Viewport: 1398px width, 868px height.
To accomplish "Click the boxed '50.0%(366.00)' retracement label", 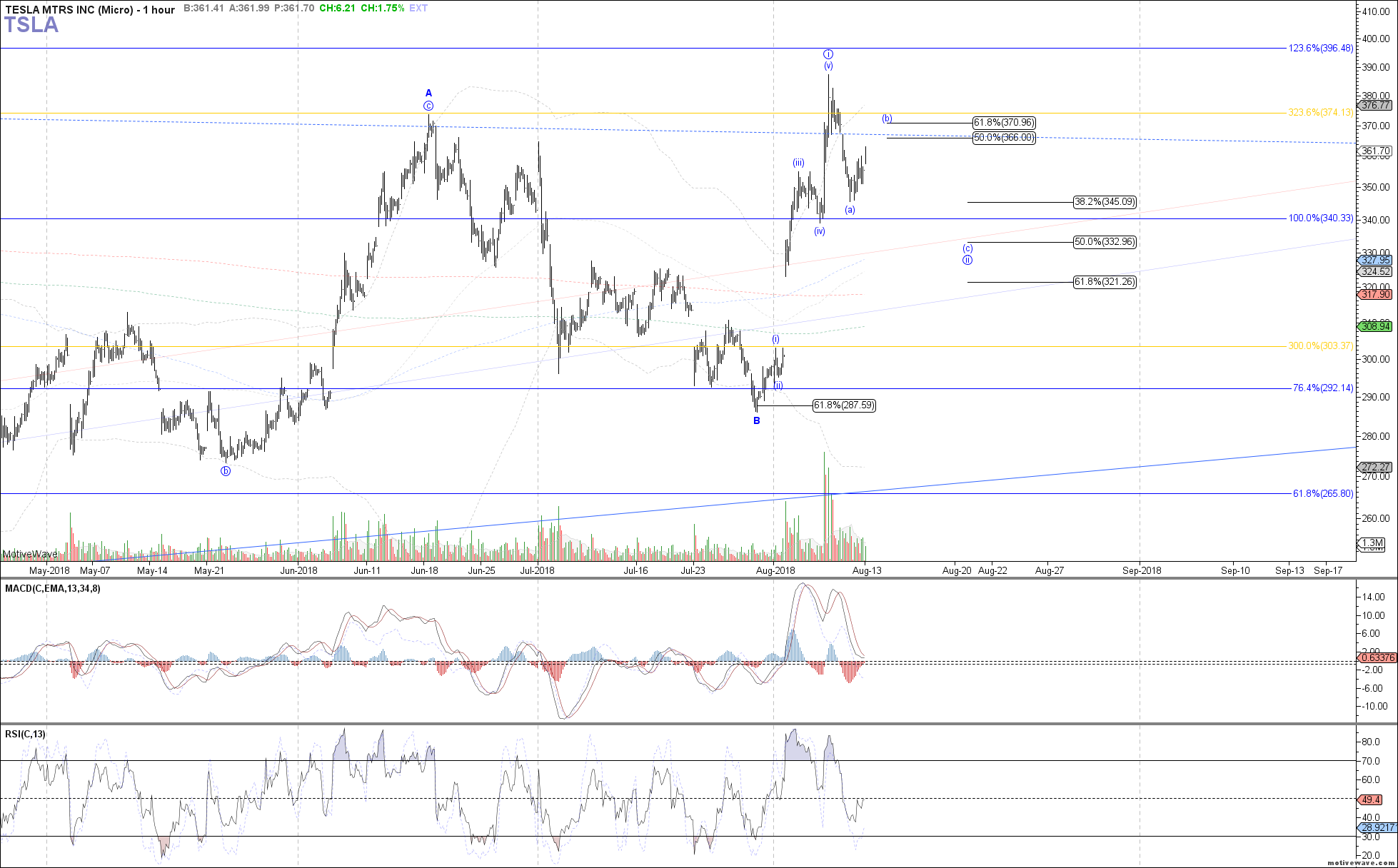I will tap(1004, 138).
